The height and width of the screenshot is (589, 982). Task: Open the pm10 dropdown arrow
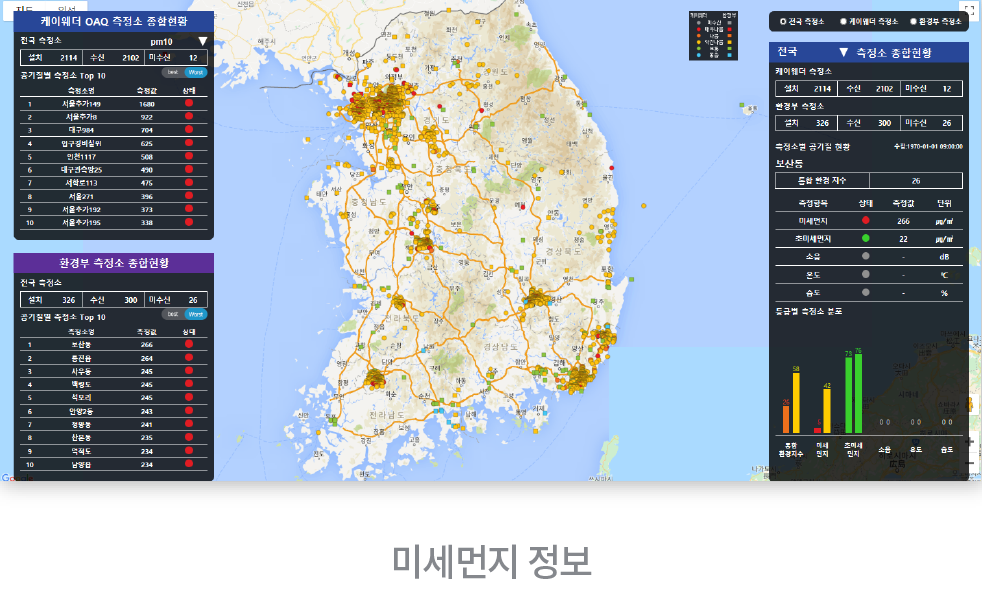click(x=202, y=42)
